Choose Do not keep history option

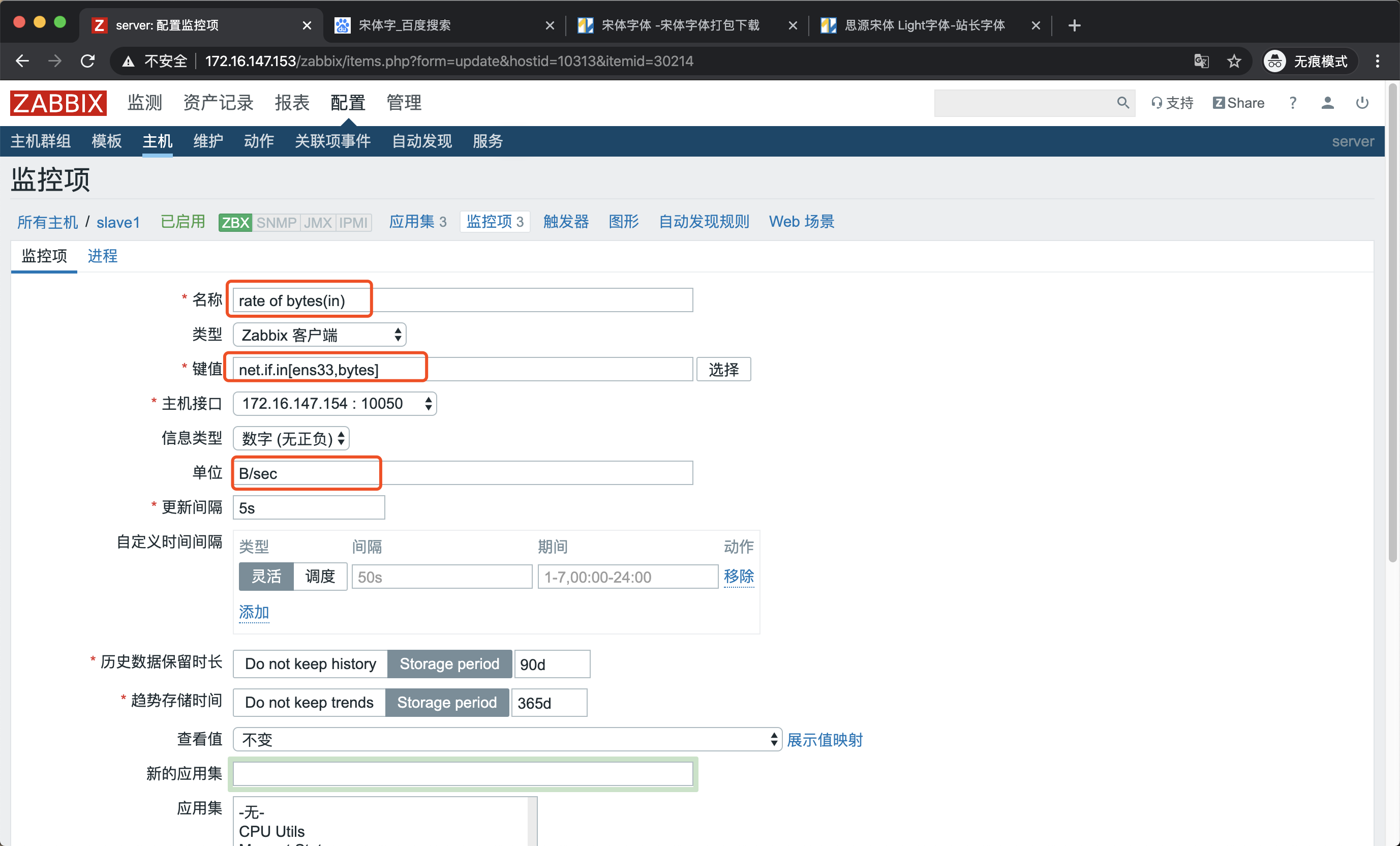click(x=310, y=663)
